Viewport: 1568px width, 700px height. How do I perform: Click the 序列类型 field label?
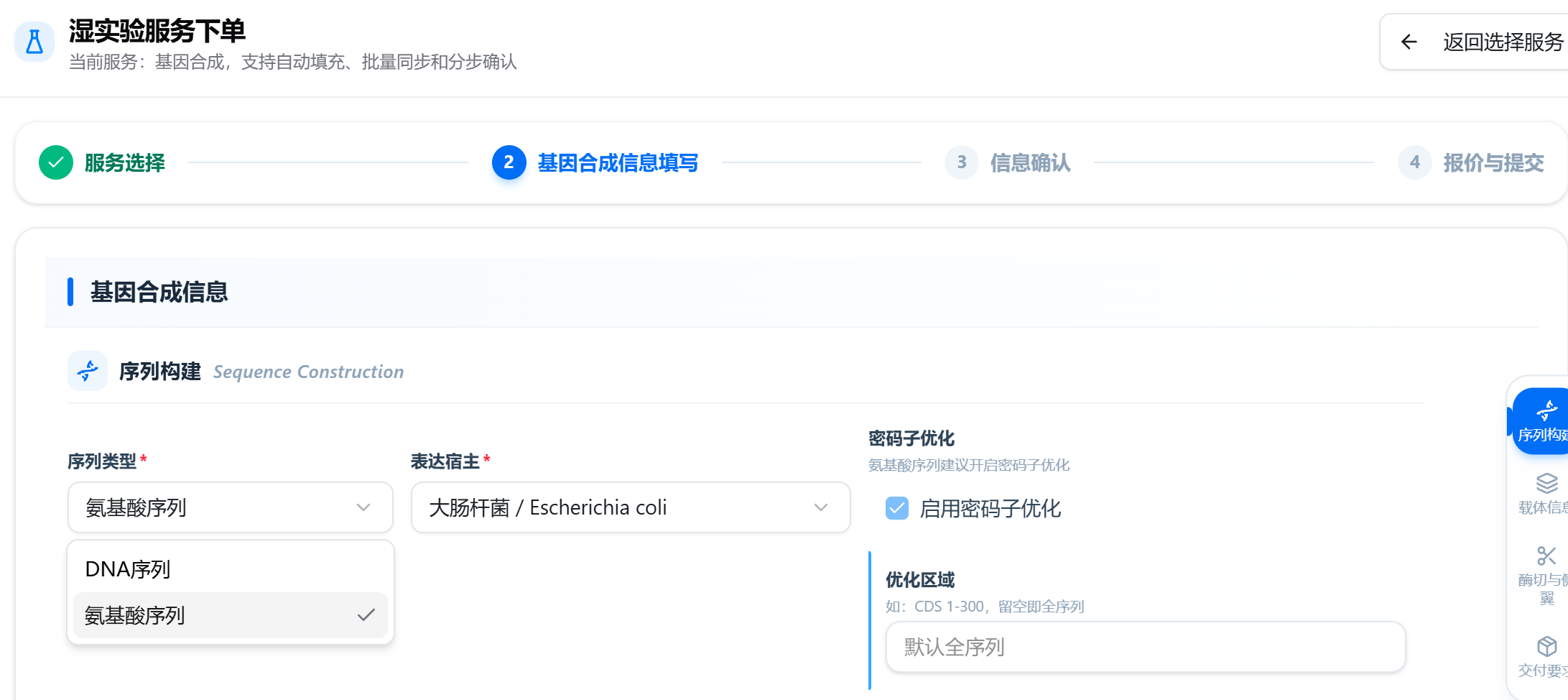tap(102, 461)
